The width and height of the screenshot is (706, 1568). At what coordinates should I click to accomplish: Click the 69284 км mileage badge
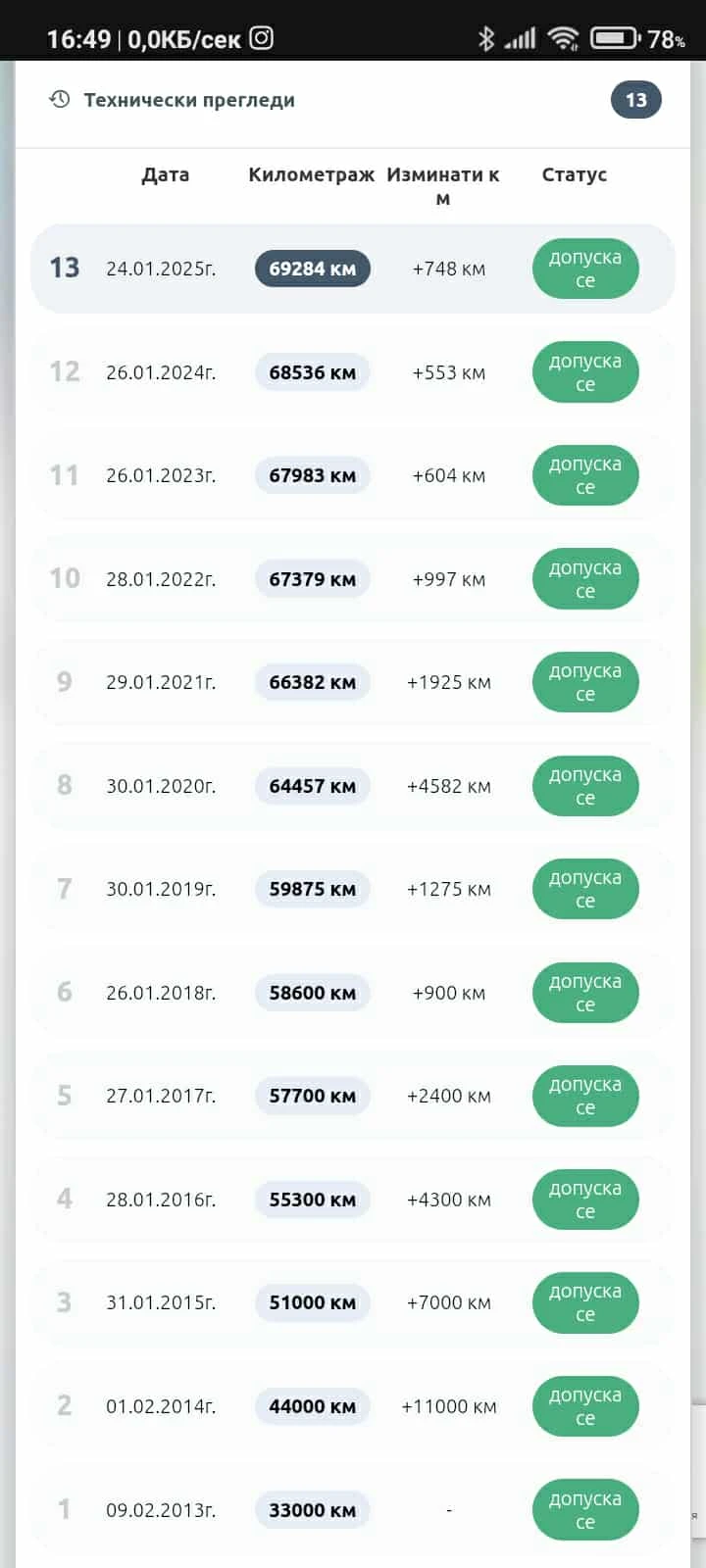click(x=312, y=269)
